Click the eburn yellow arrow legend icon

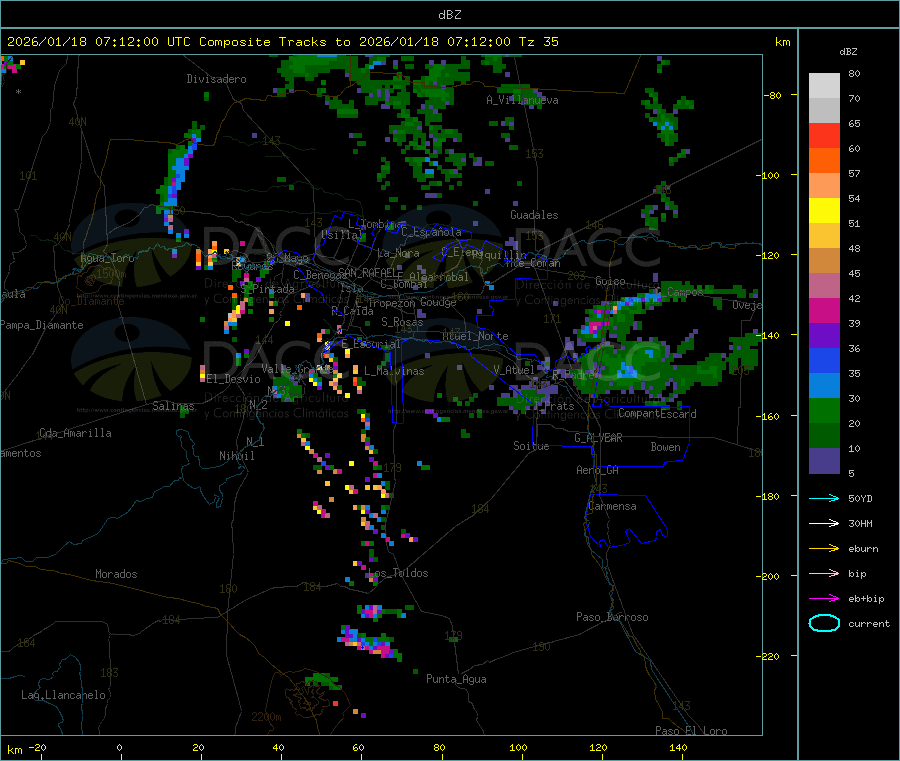coord(824,549)
